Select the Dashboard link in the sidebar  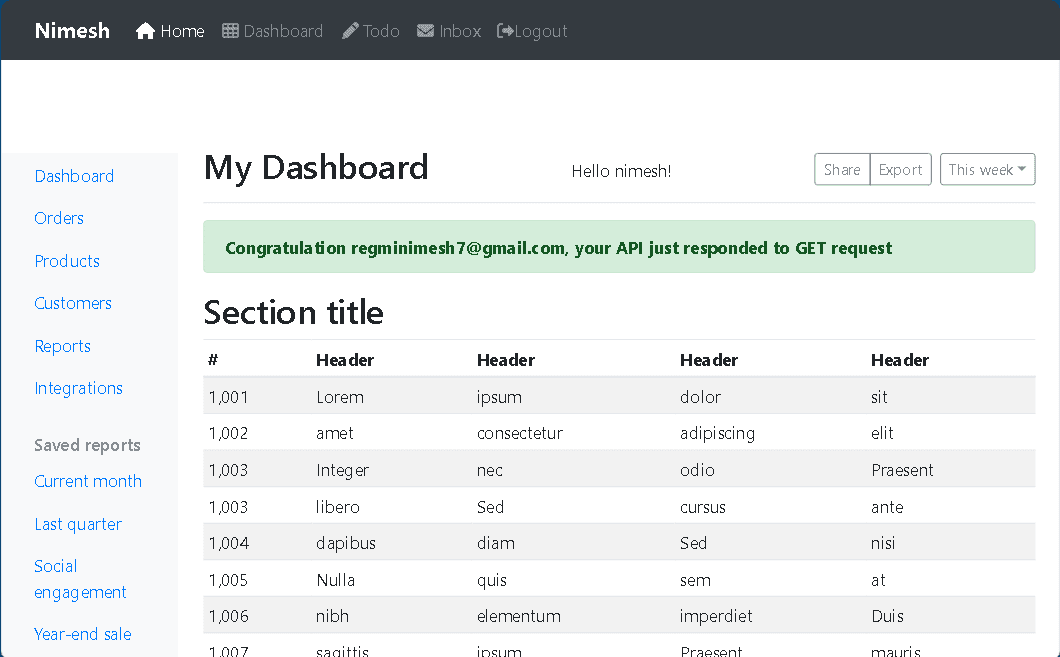click(x=74, y=176)
